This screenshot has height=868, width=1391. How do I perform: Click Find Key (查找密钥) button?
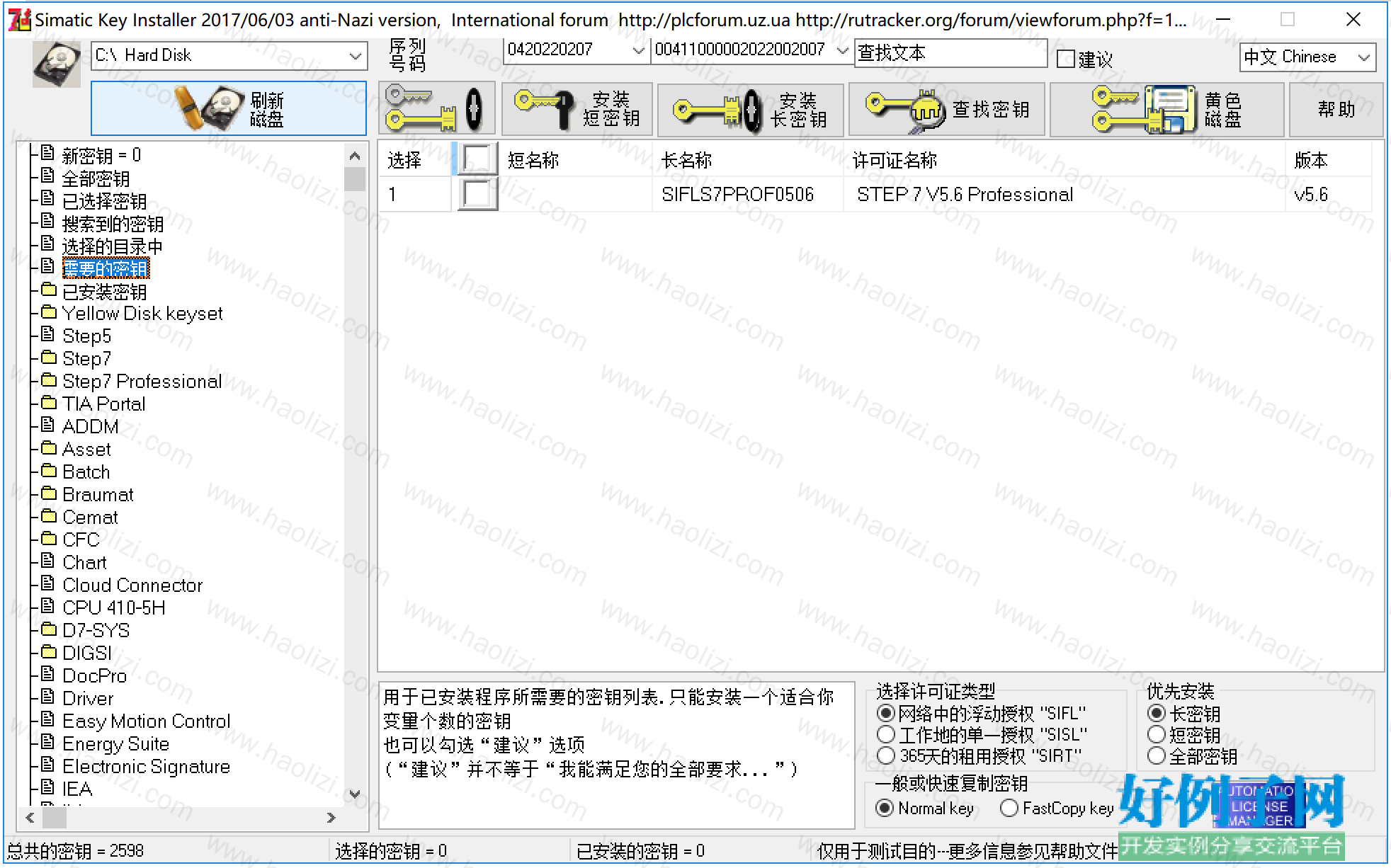[946, 109]
